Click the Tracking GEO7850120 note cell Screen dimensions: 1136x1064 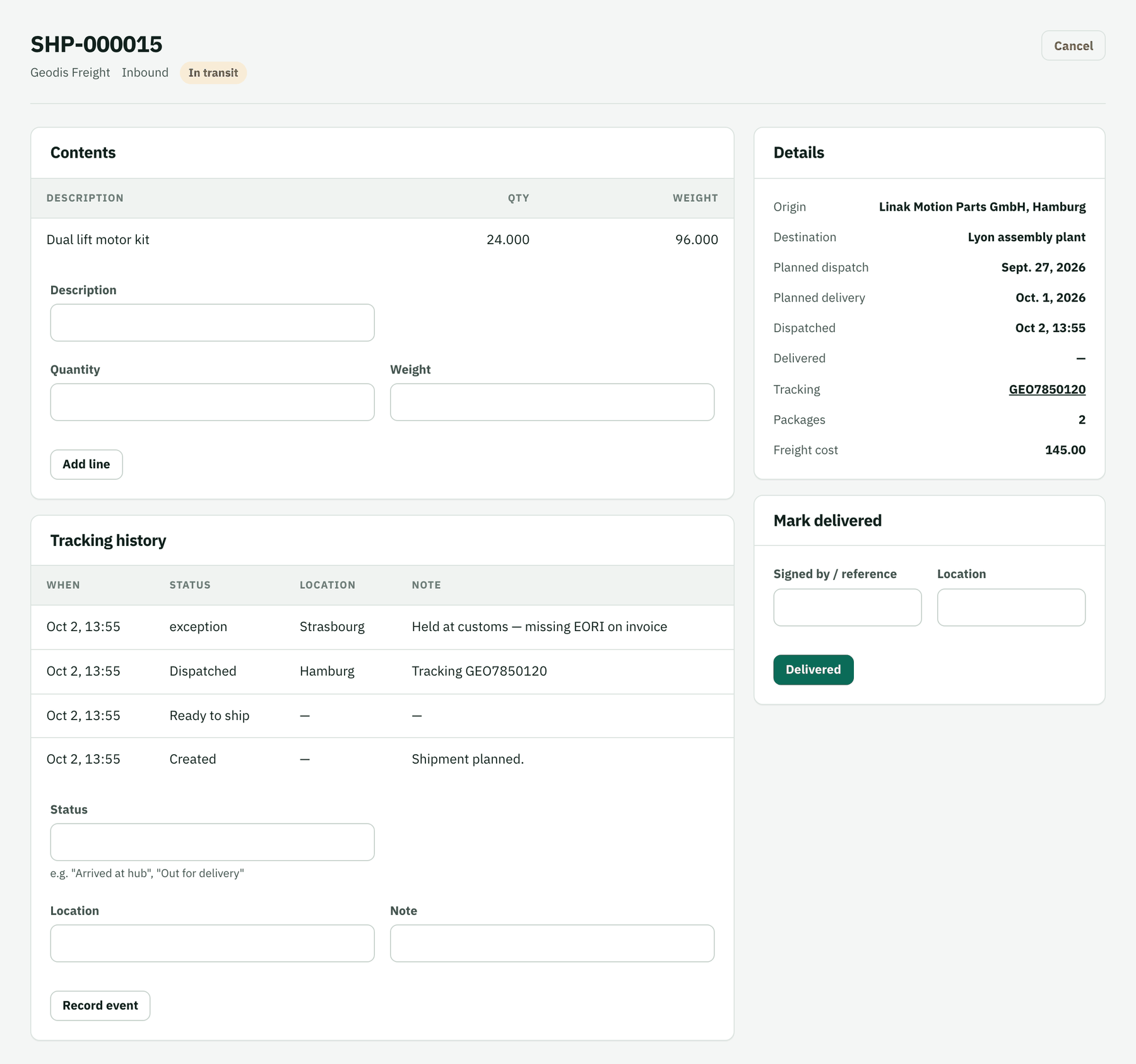tap(479, 671)
